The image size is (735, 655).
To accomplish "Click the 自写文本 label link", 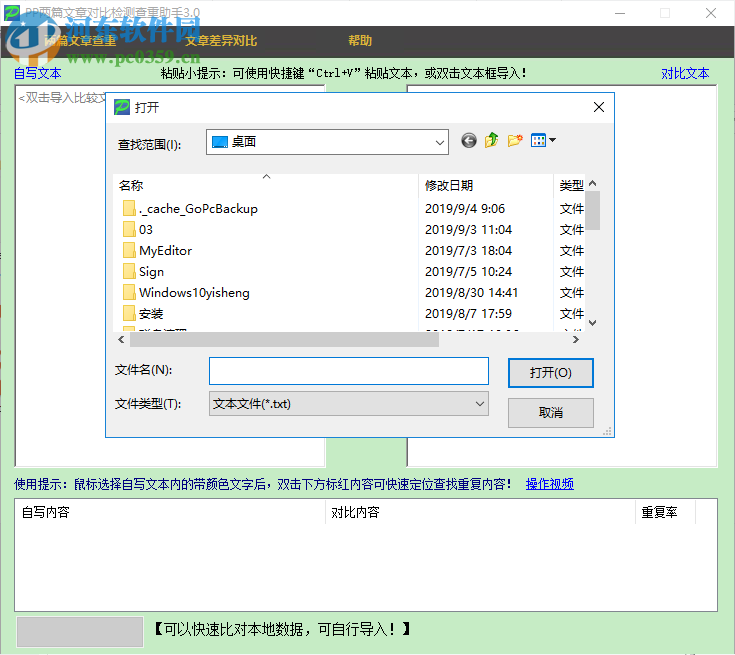I will pyautogui.click(x=38, y=73).
